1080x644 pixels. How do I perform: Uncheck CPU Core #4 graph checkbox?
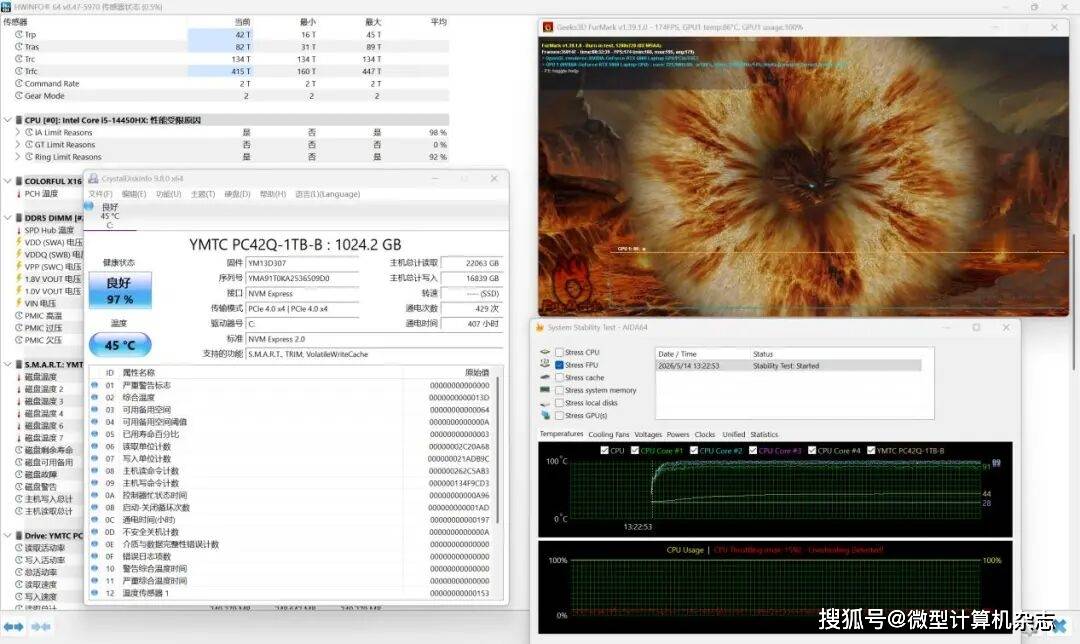pos(812,450)
